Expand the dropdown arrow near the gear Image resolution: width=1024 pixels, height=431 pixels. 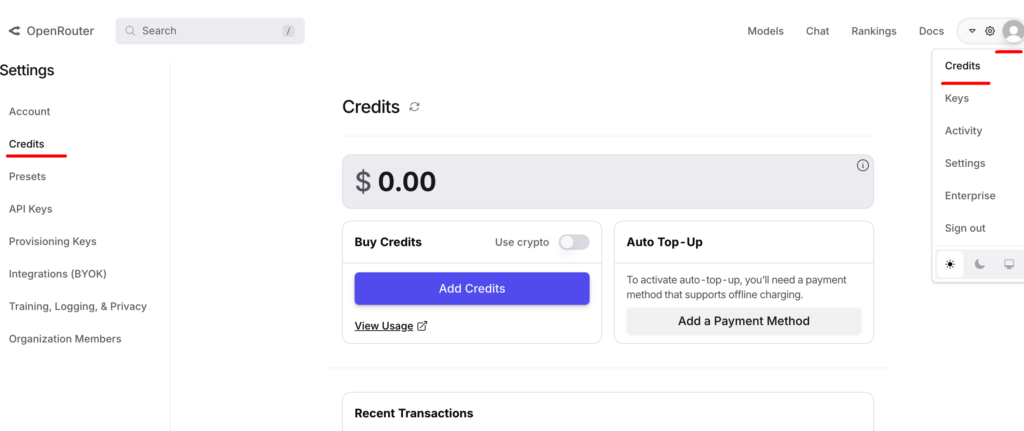[972, 31]
